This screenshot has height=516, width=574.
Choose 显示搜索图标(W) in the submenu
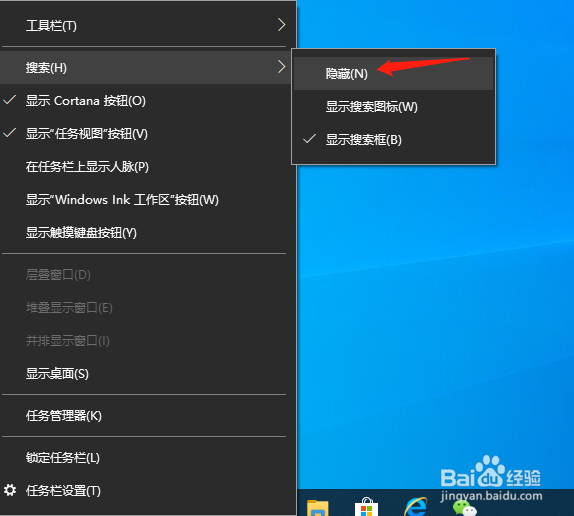394,107
